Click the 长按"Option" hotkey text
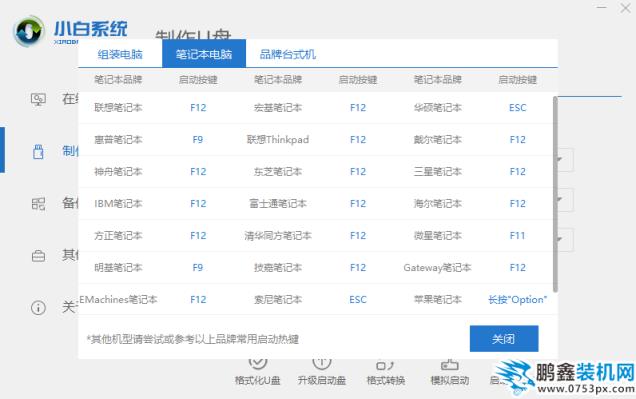 (x=518, y=300)
